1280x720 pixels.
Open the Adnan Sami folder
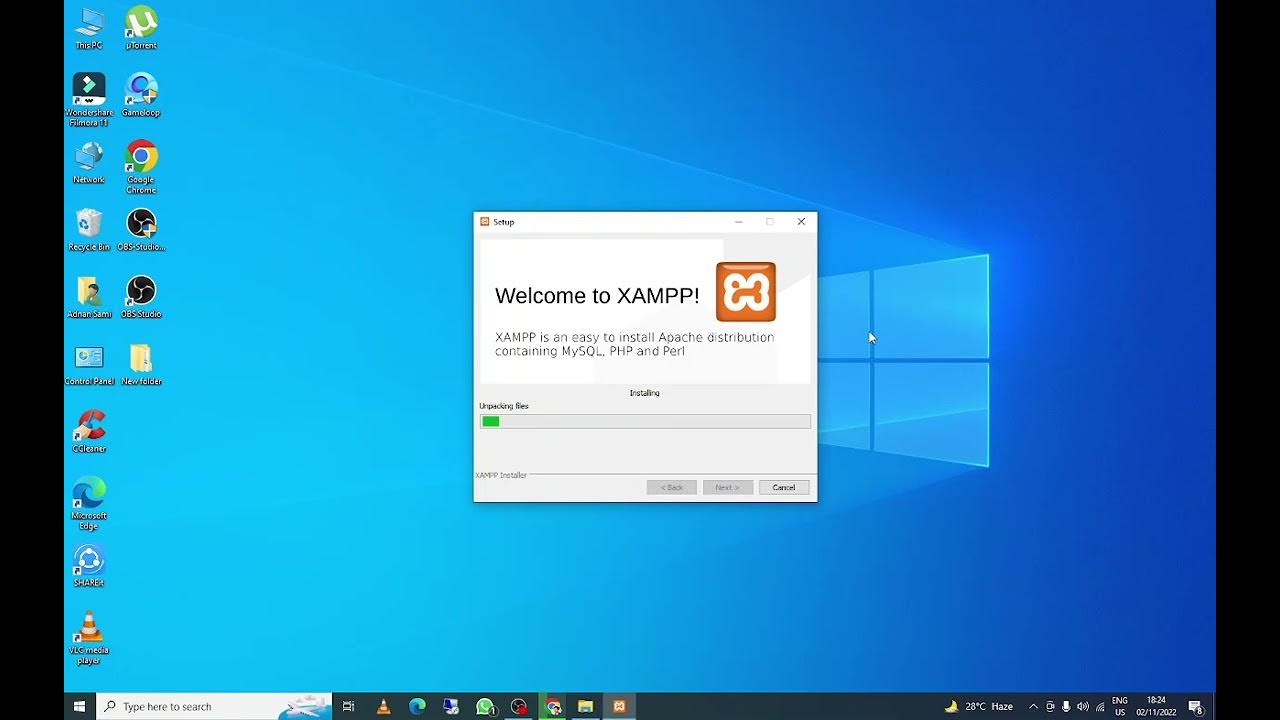(89, 297)
